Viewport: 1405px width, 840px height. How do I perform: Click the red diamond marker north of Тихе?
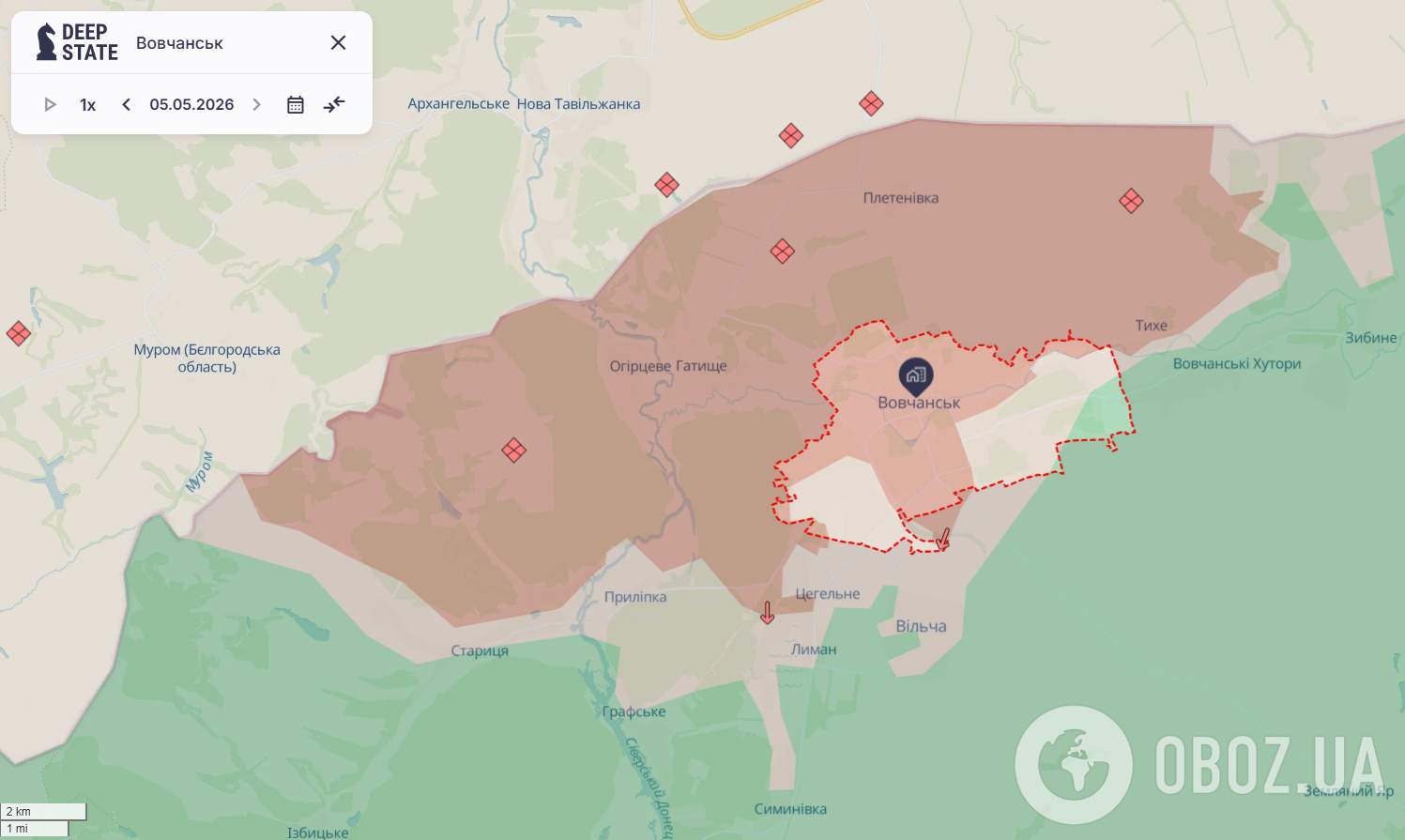click(1131, 201)
